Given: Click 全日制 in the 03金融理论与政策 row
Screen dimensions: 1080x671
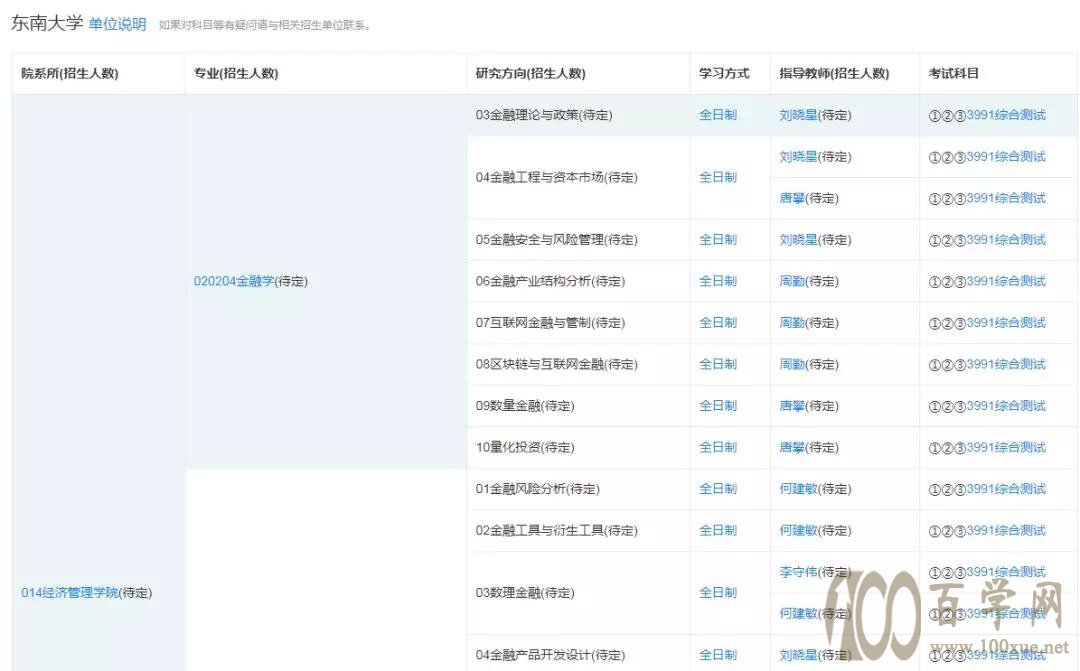Looking at the screenshot, I should click(x=718, y=115).
